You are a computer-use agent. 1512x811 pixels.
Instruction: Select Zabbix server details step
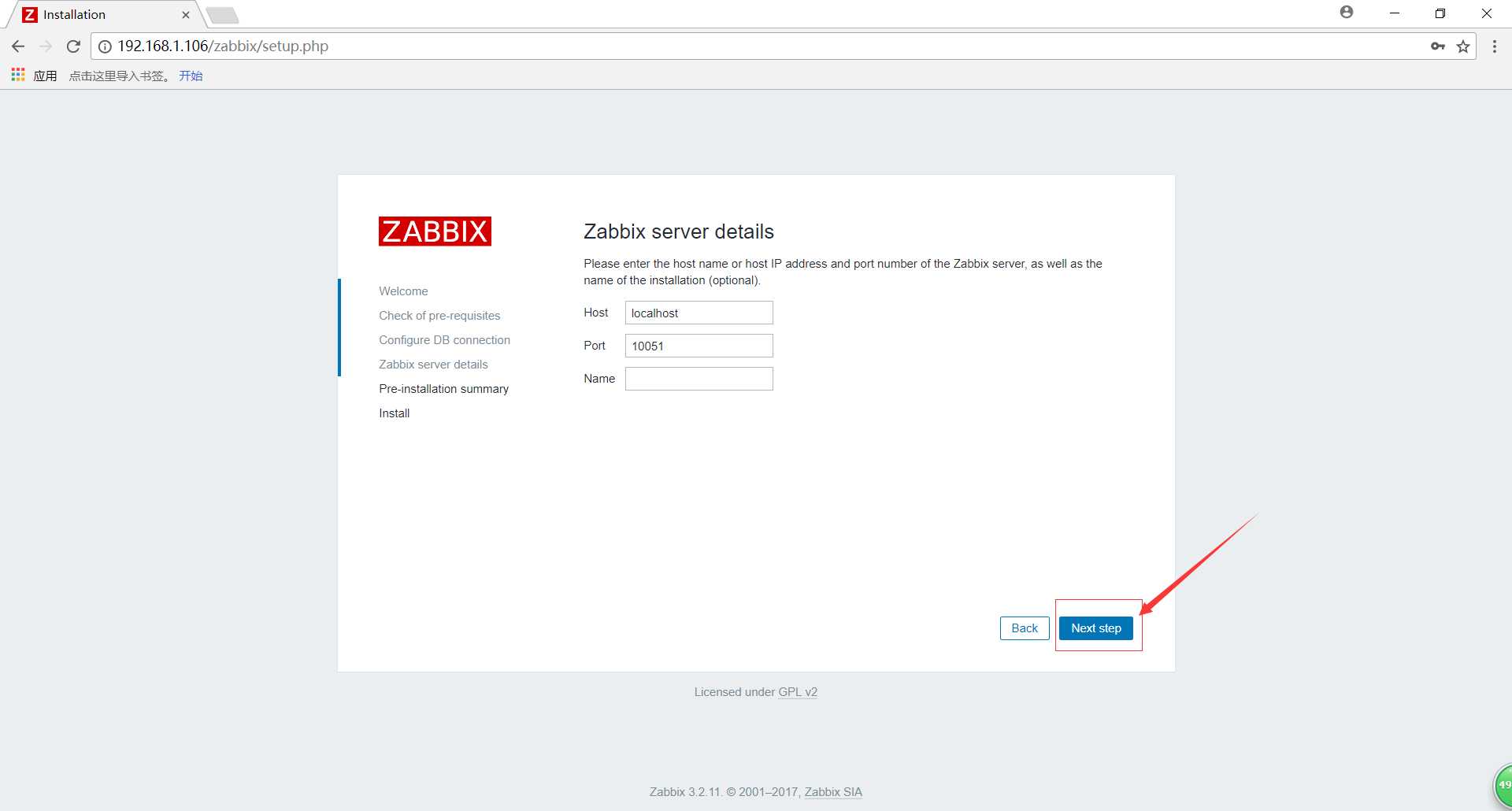click(x=433, y=365)
